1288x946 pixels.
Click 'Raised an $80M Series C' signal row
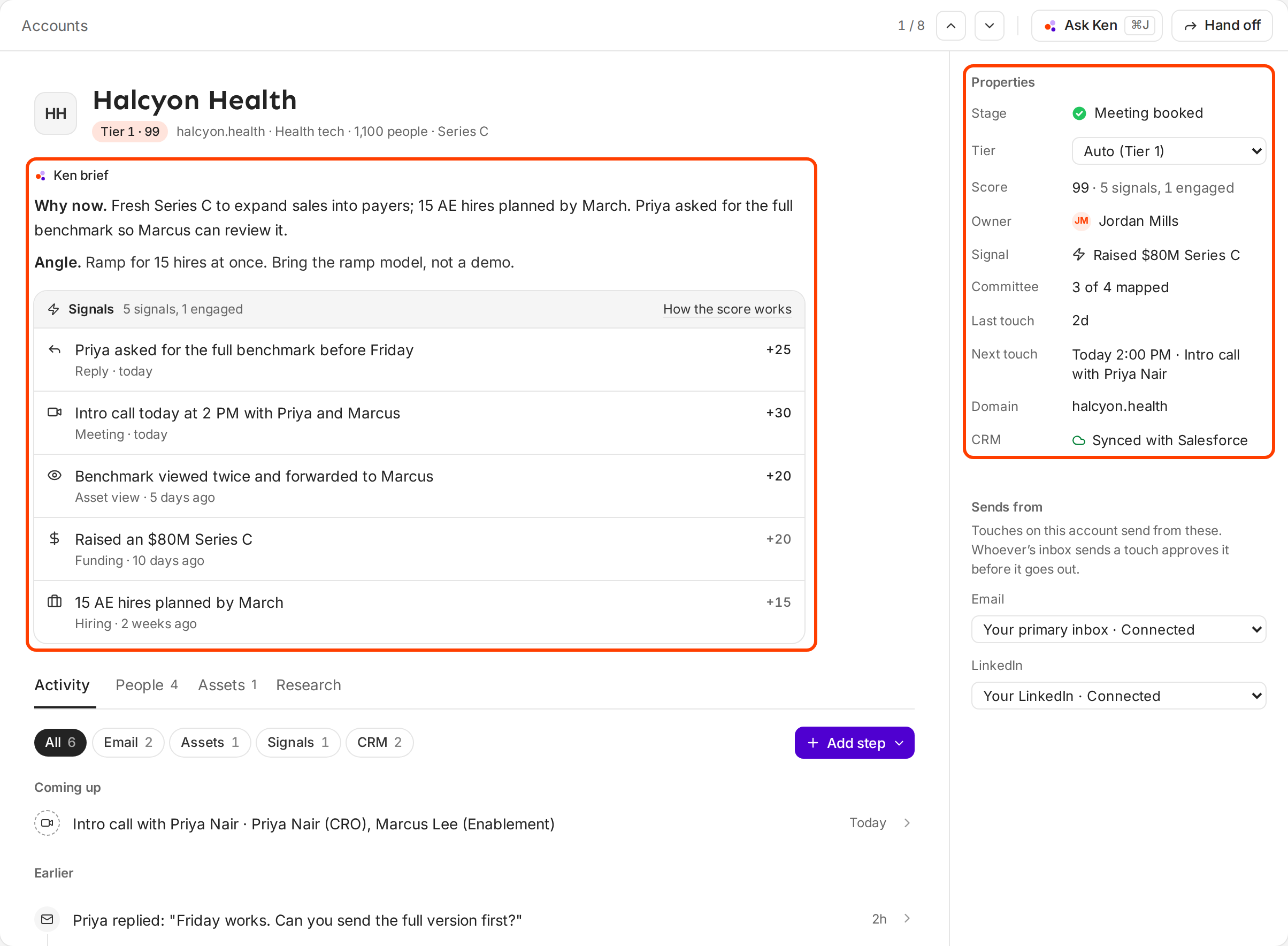[x=419, y=549]
